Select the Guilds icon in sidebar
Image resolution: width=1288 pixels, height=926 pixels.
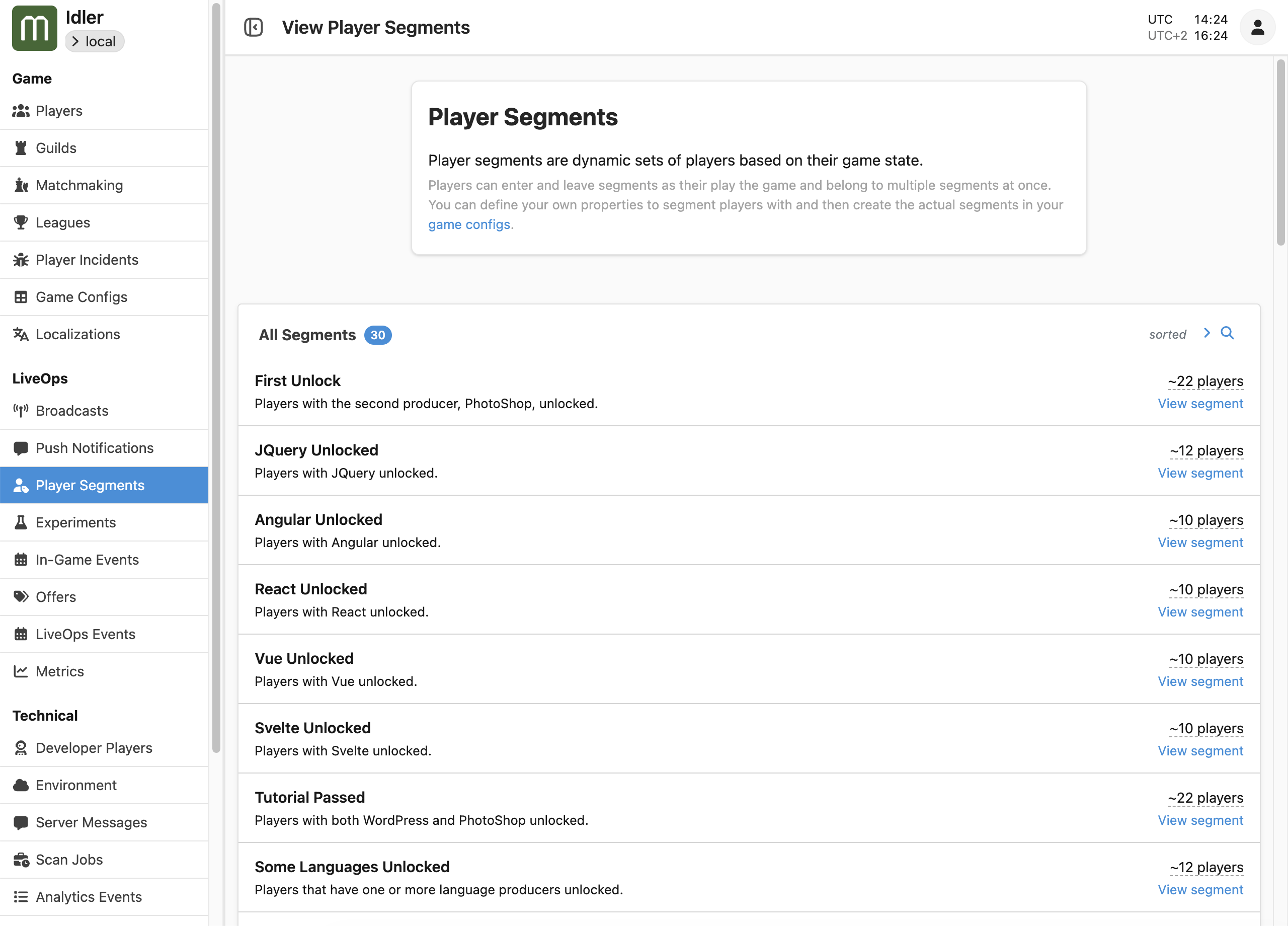click(21, 147)
